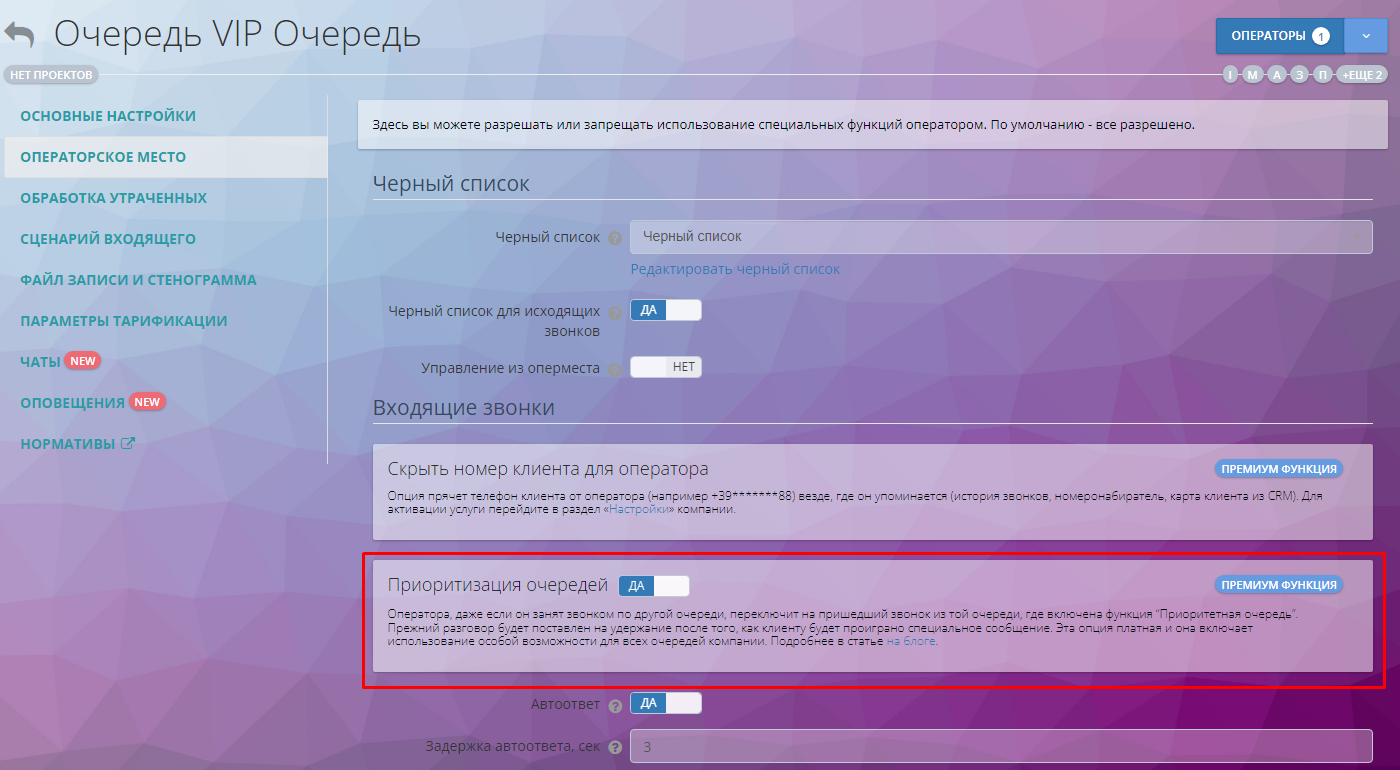Click NEW badge next to ЧАТЫ
Viewport: 1400px width, 770px height.
click(83, 361)
